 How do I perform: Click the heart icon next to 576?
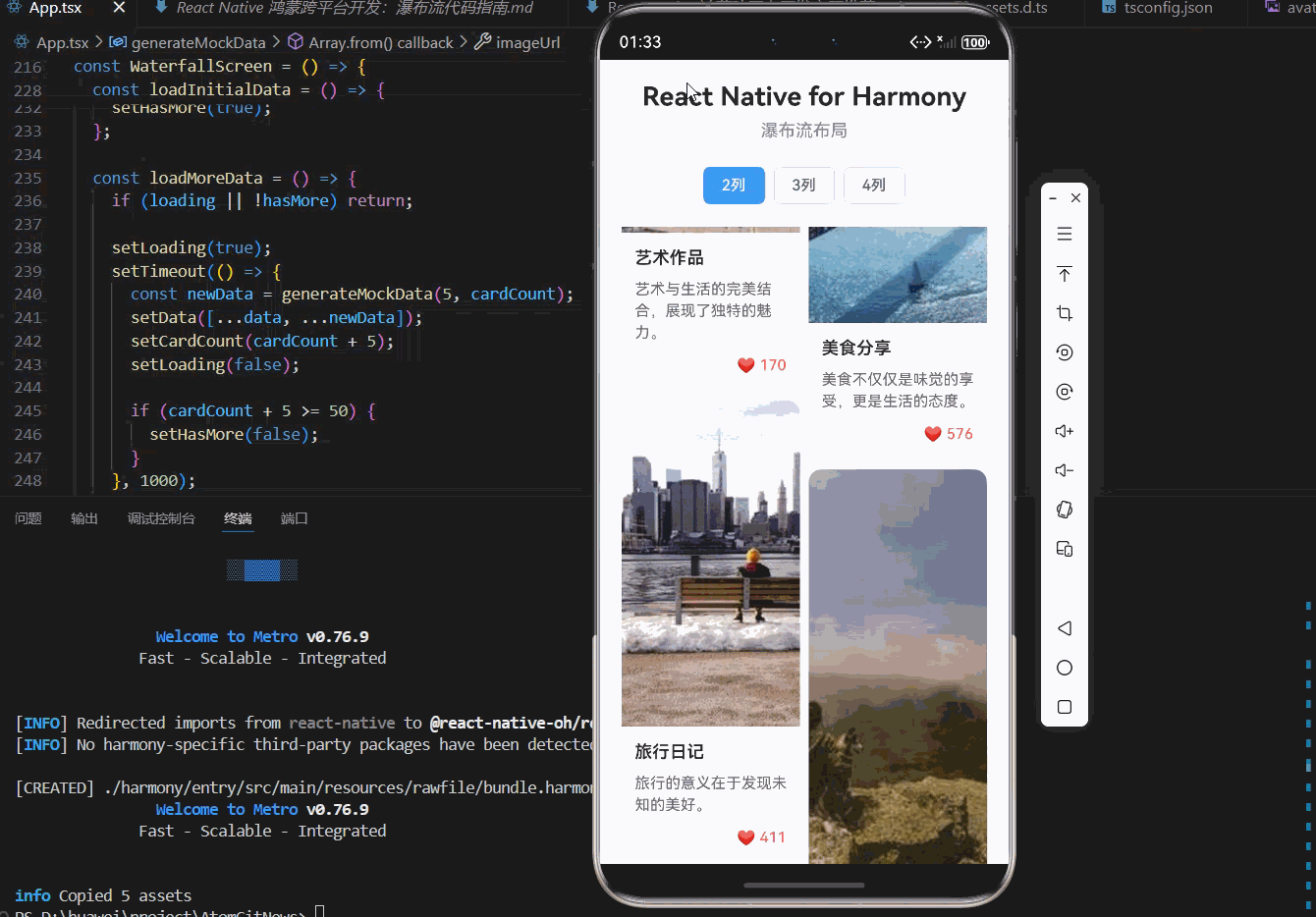click(x=933, y=434)
